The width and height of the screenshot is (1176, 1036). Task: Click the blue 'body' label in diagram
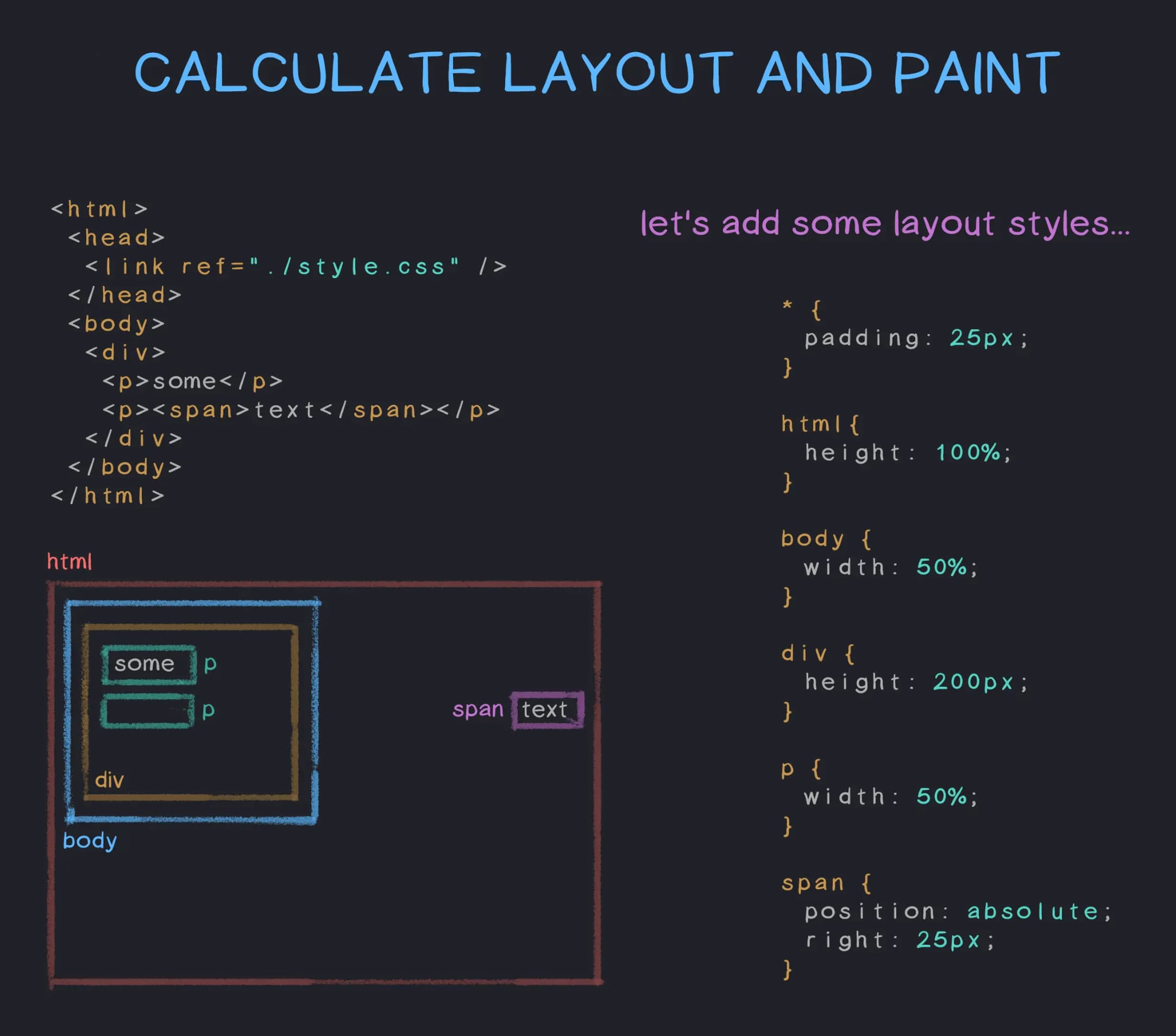90,841
